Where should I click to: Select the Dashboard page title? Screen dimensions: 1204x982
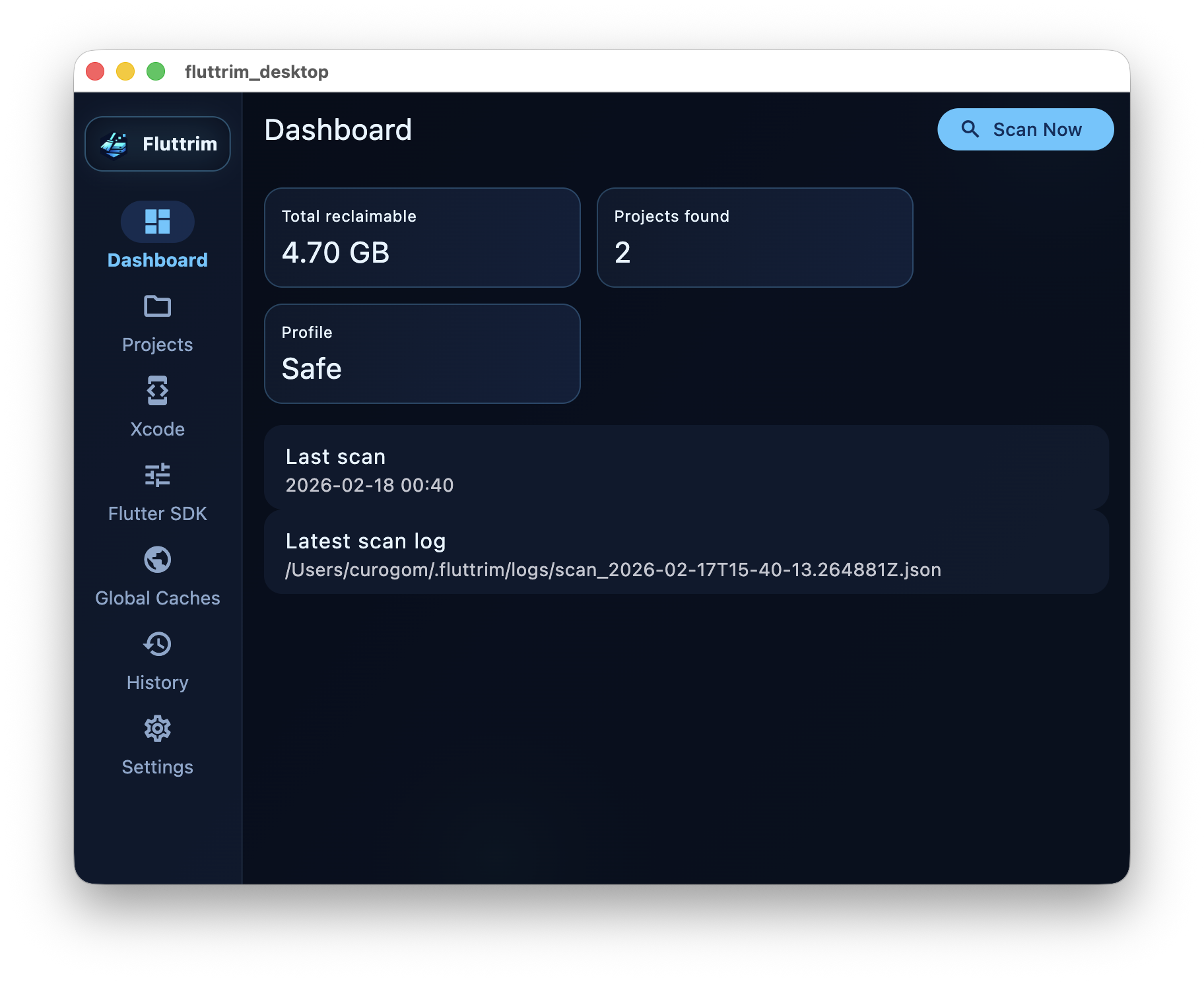click(x=338, y=130)
